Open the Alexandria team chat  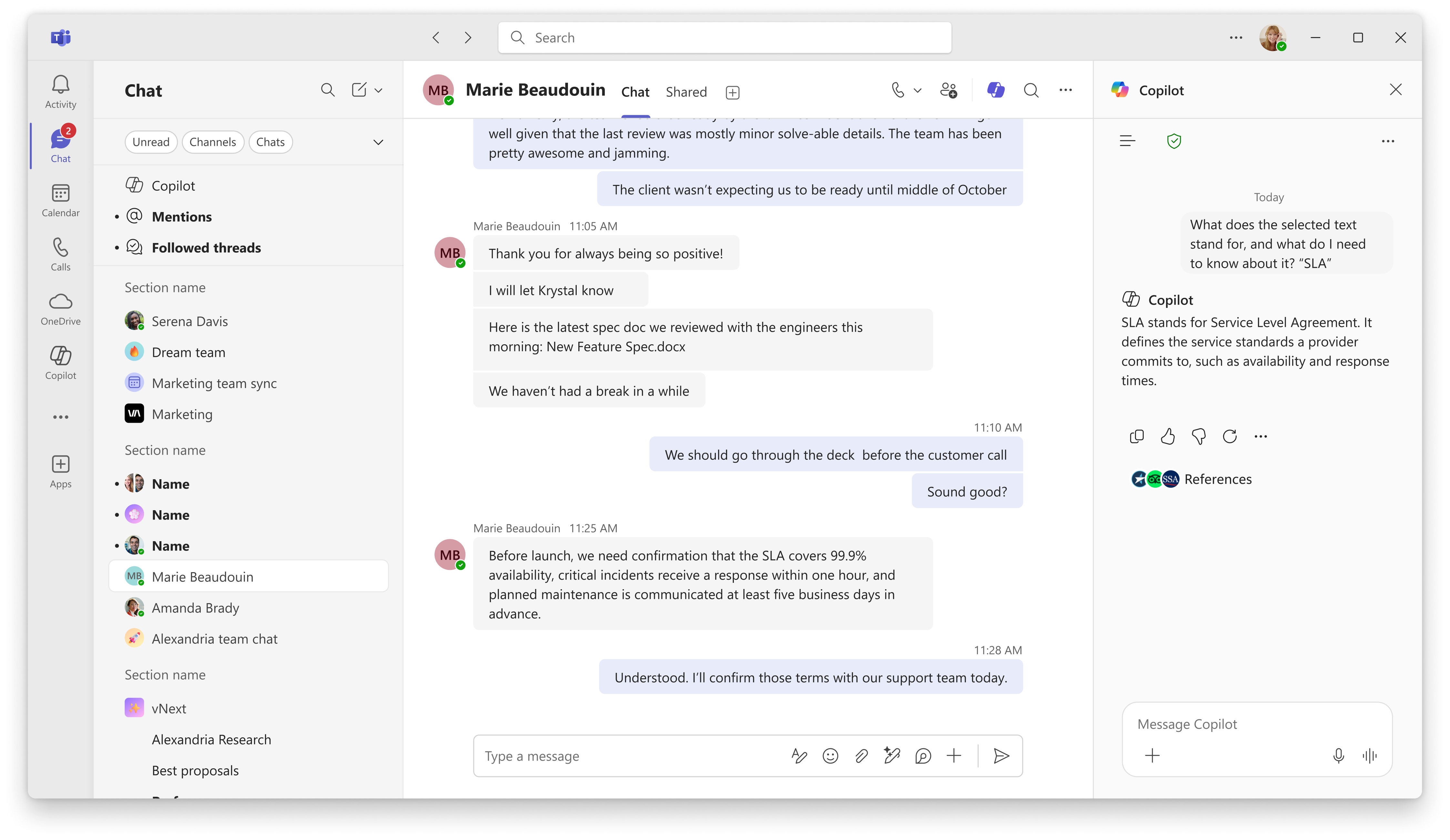(248, 639)
